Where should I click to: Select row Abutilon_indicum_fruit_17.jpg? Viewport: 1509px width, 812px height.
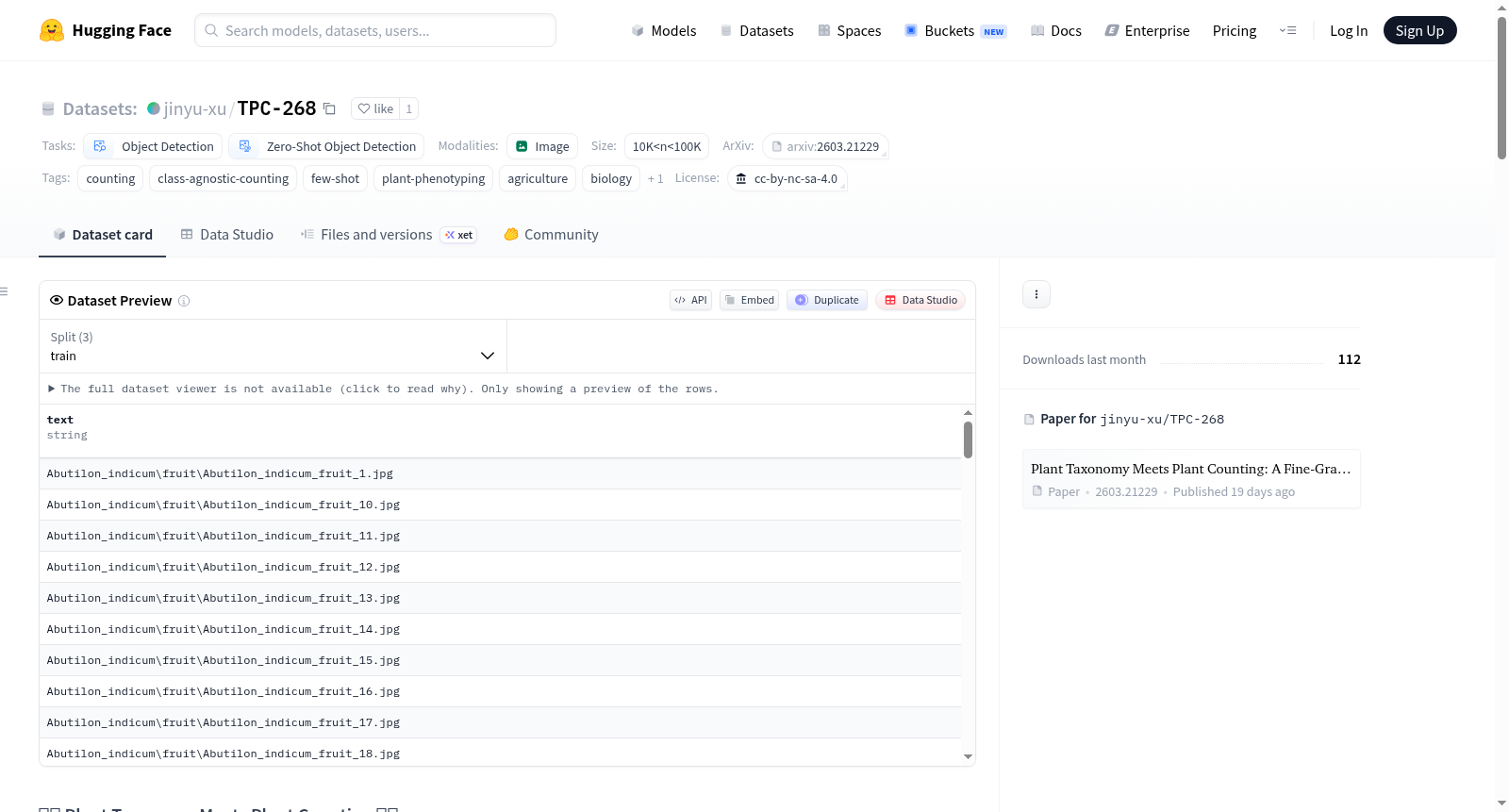pyautogui.click(x=500, y=722)
